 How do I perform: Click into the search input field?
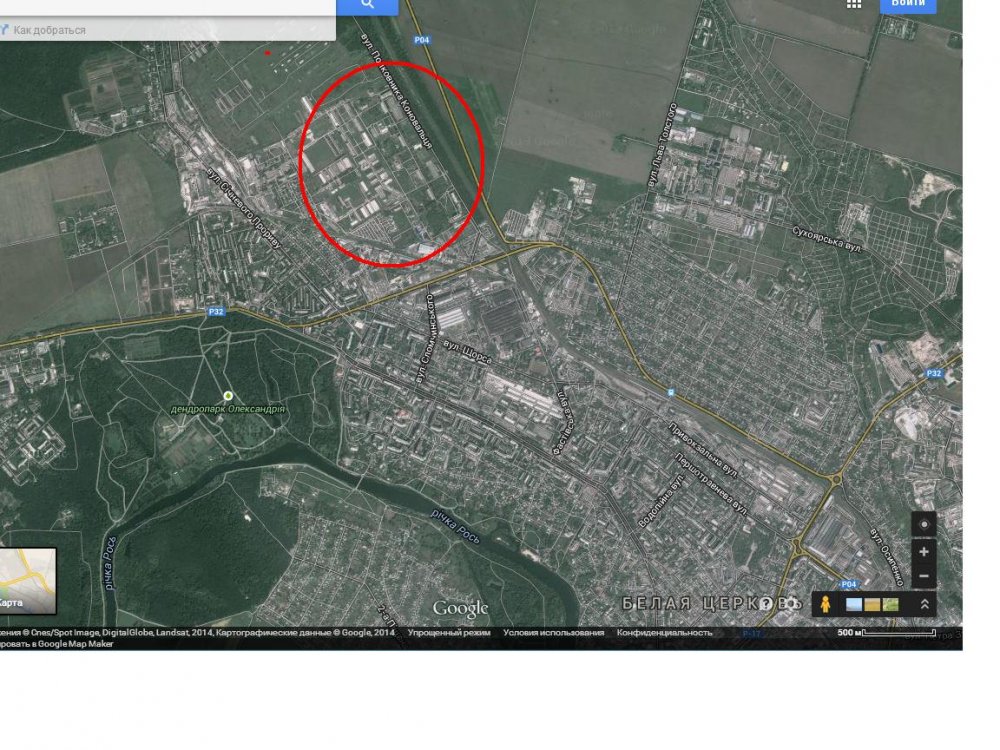(x=168, y=6)
